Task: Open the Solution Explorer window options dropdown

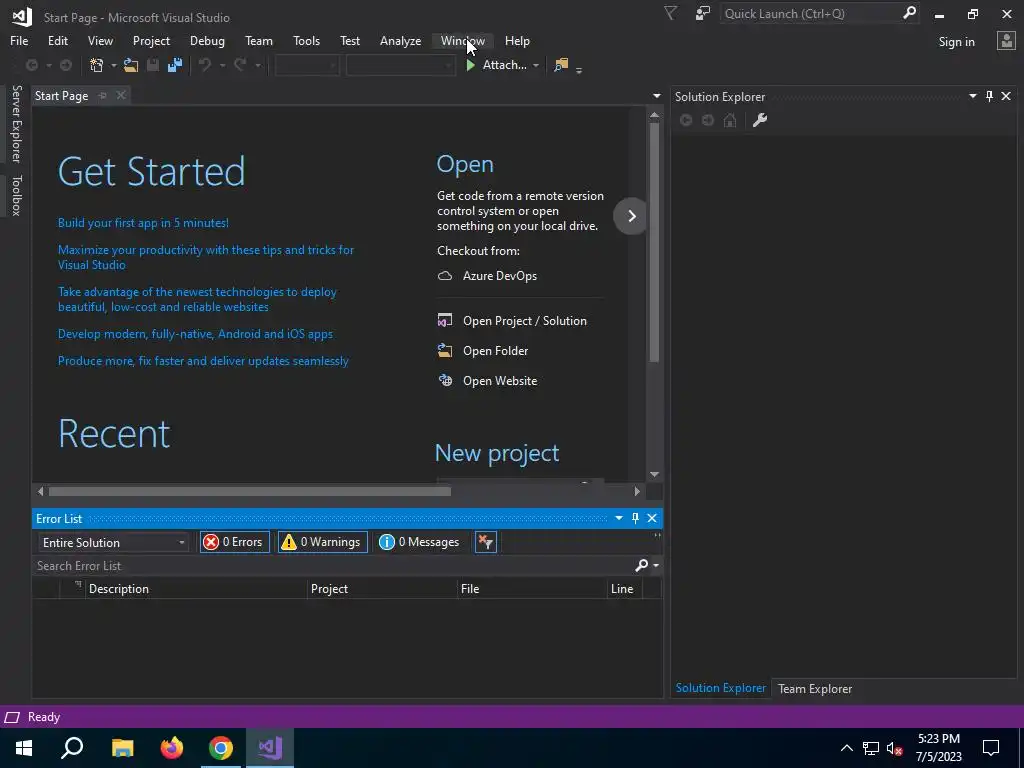Action: point(972,97)
